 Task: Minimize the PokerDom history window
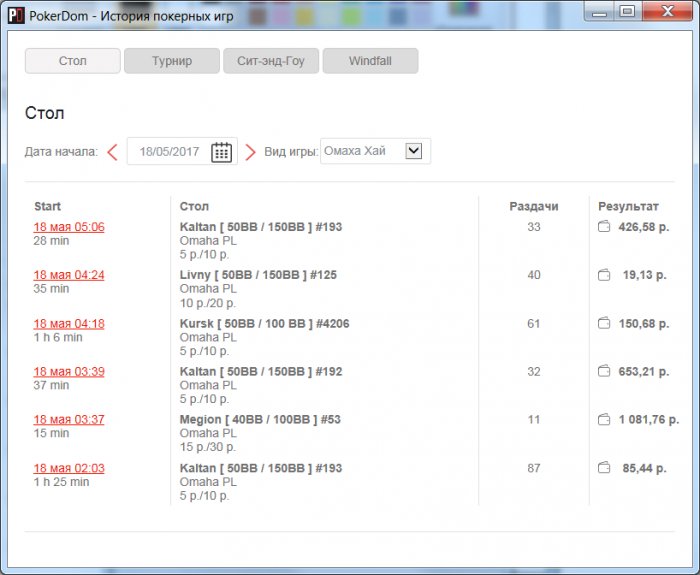[x=600, y=12]
